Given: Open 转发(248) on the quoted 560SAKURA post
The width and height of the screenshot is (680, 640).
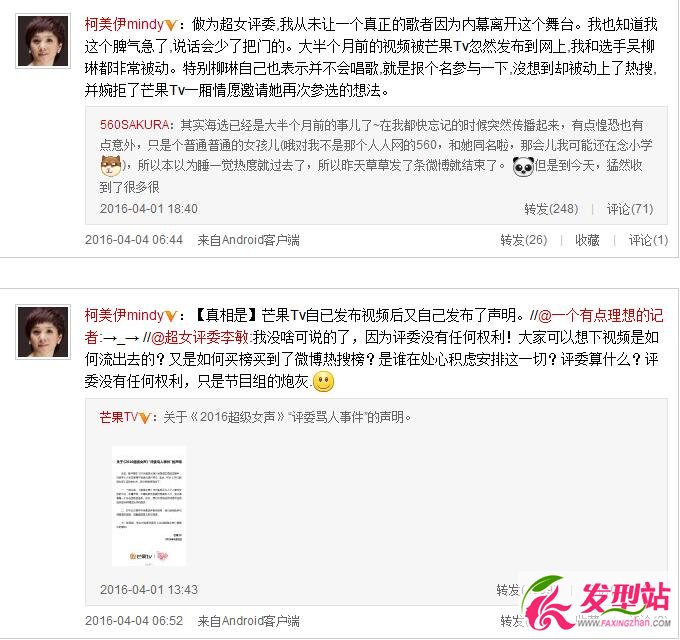Looking at the screenshot, I should click(x=551, y=209).
